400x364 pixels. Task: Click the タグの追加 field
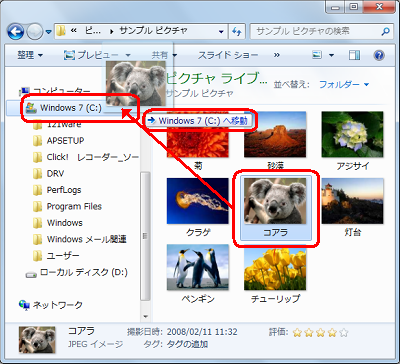(187, 344)
